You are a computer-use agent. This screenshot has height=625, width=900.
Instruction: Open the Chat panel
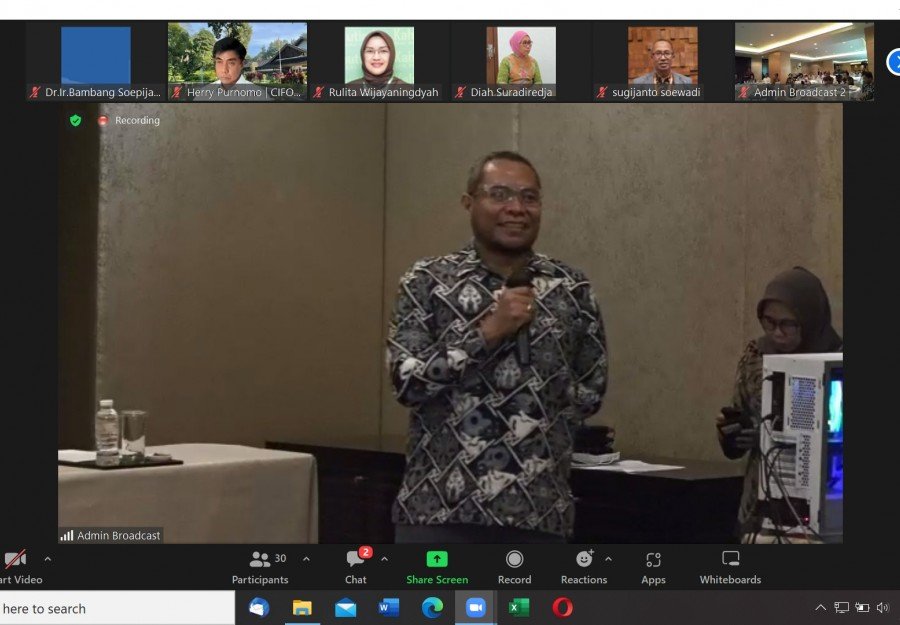click(356, 566)
